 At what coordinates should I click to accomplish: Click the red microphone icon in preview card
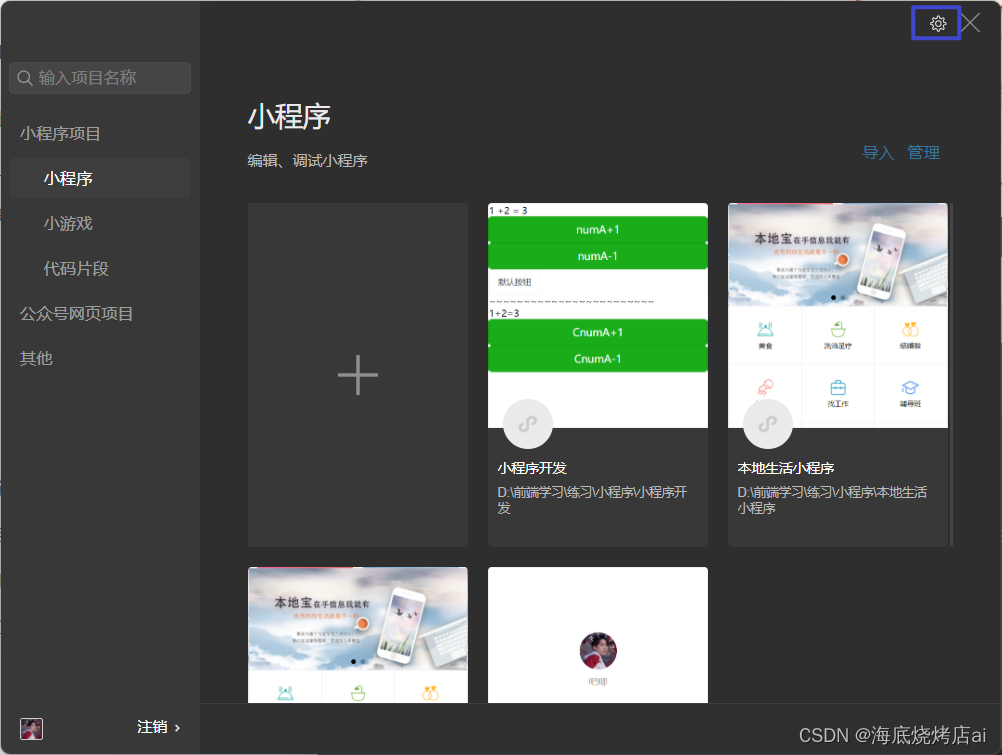pos(766,386)
